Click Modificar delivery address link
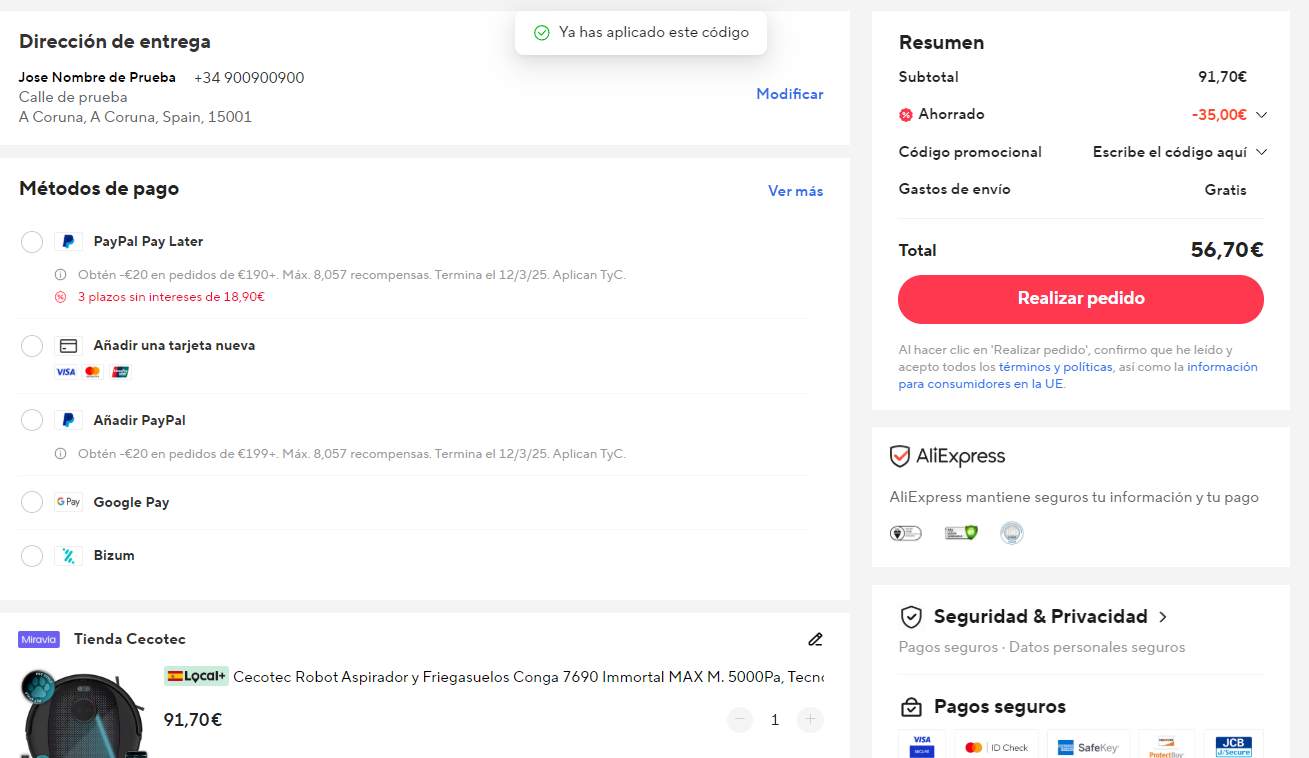 [x=790, y=94]
